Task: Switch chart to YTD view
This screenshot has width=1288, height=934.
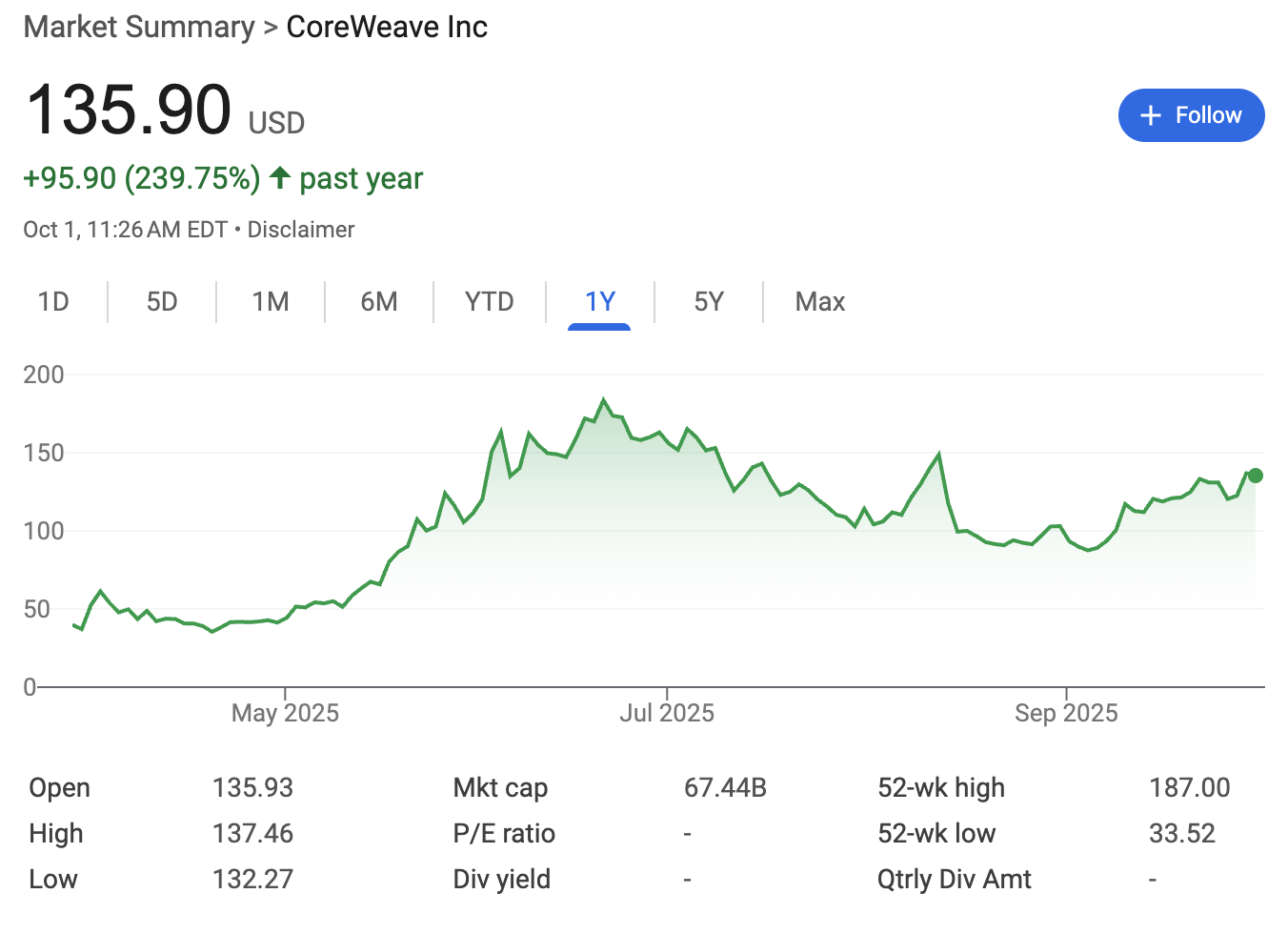Action: coord(489,302)
